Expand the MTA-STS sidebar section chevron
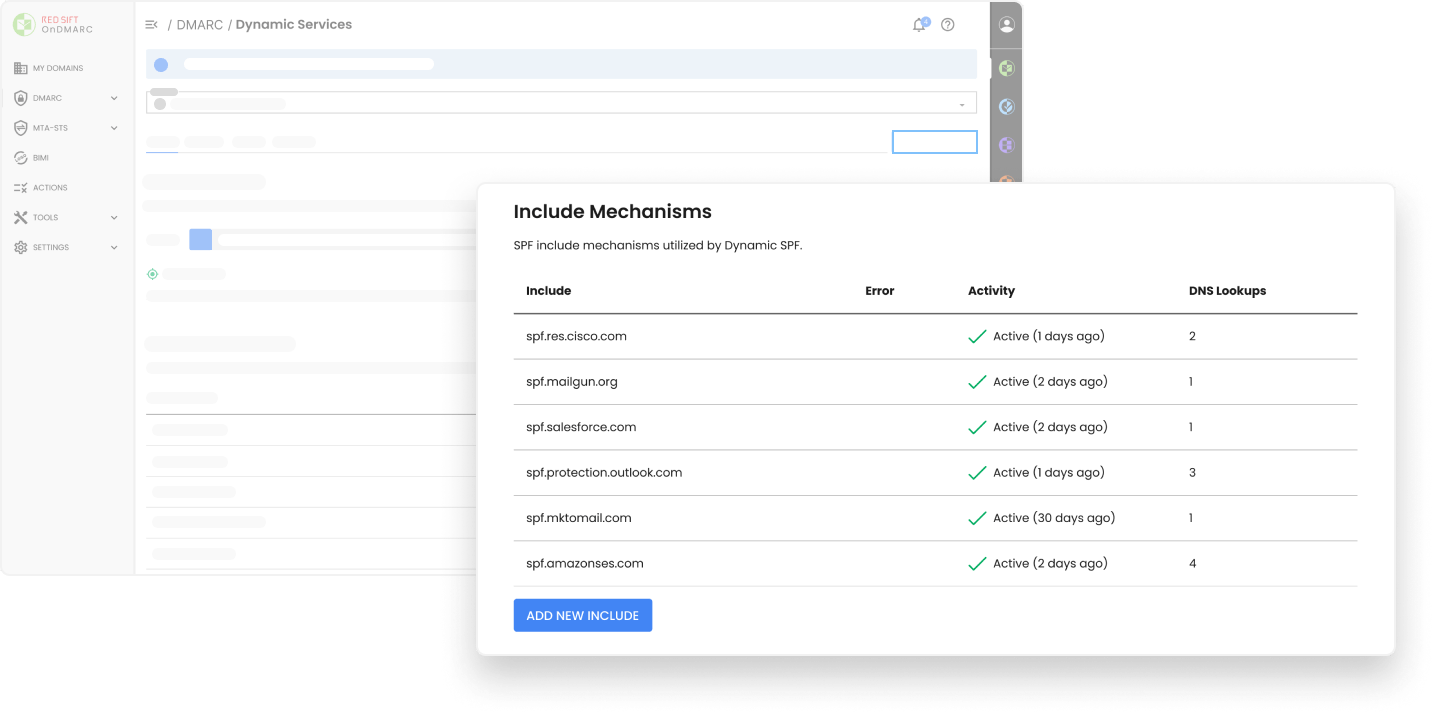Image resolution: width=1436 pixels, height=716 pixels. point(114,128)
